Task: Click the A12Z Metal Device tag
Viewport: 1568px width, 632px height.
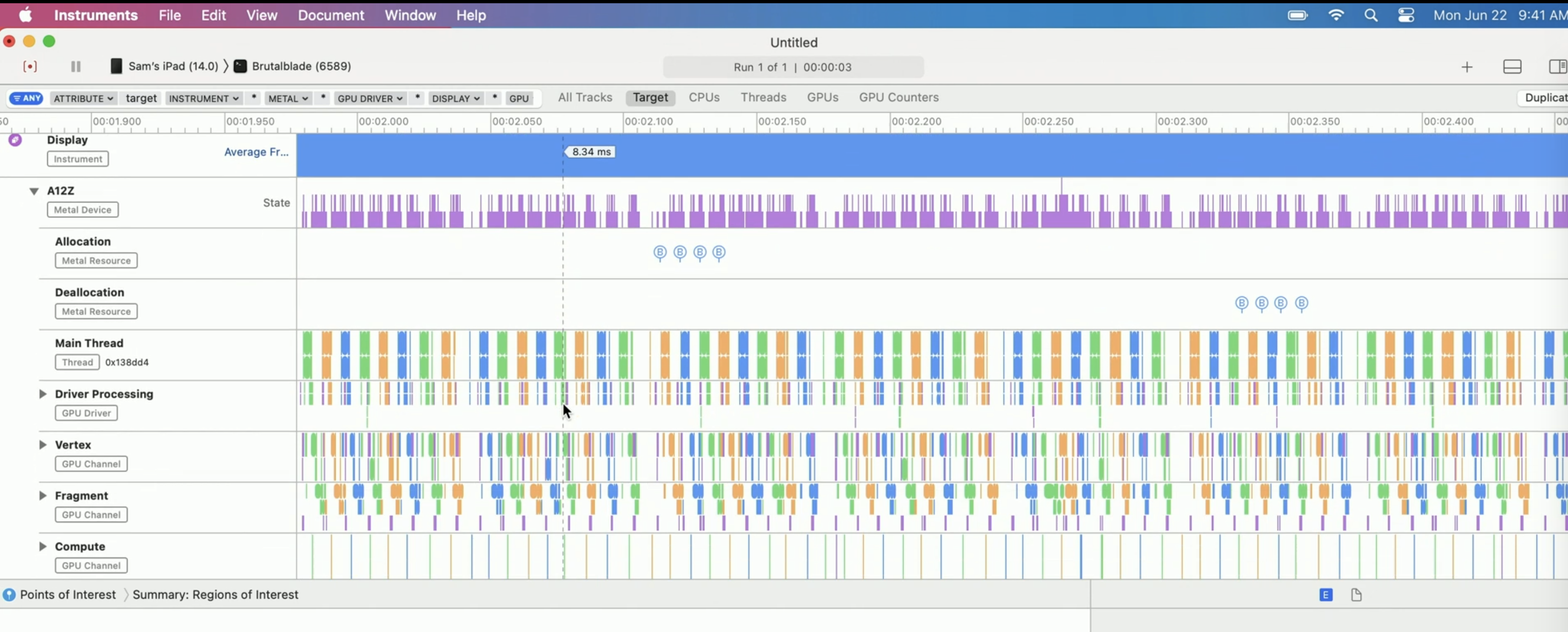Action: tap(83, 210)
